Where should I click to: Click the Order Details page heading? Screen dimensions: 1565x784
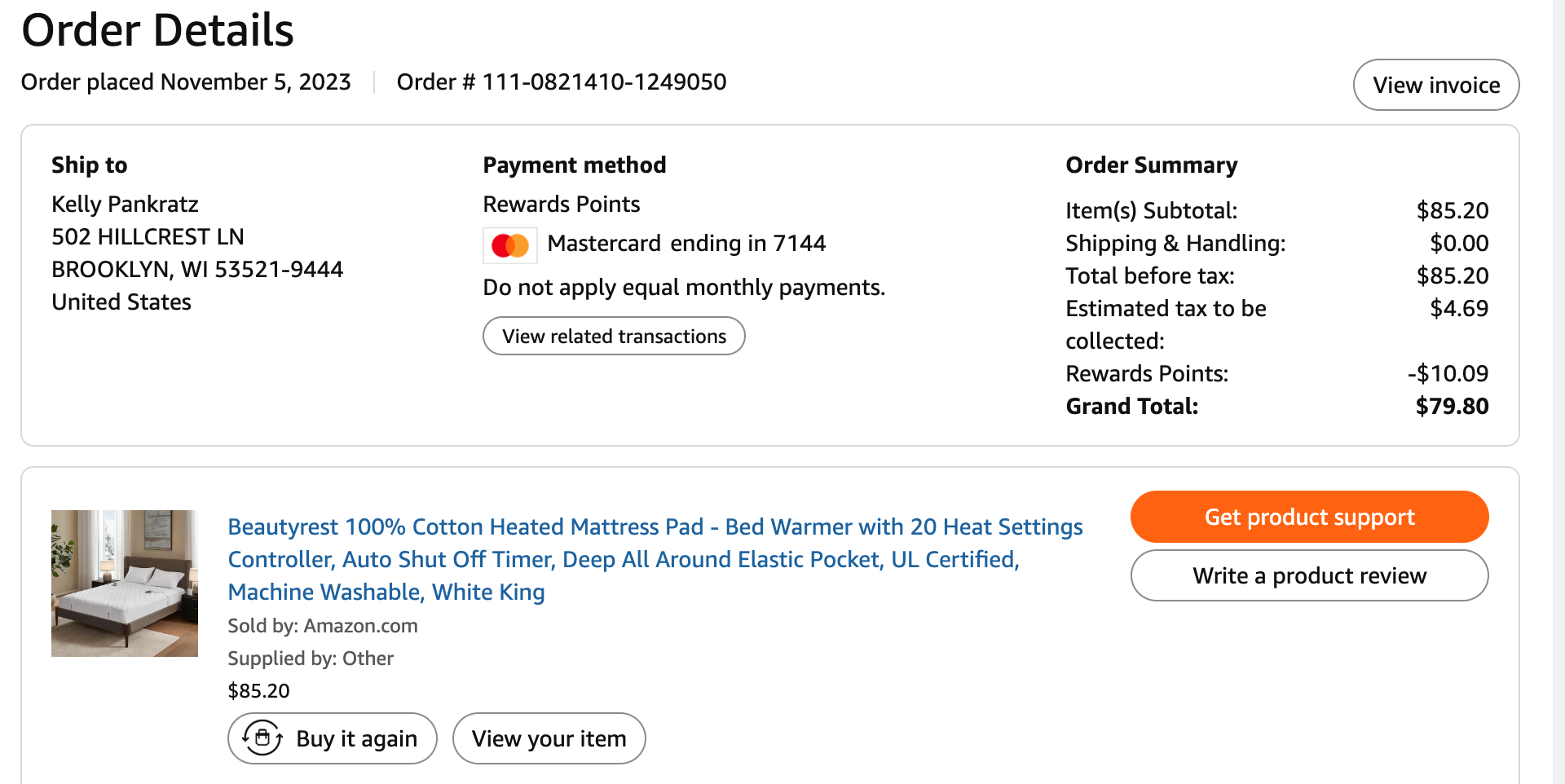click(x=157, y=30)
